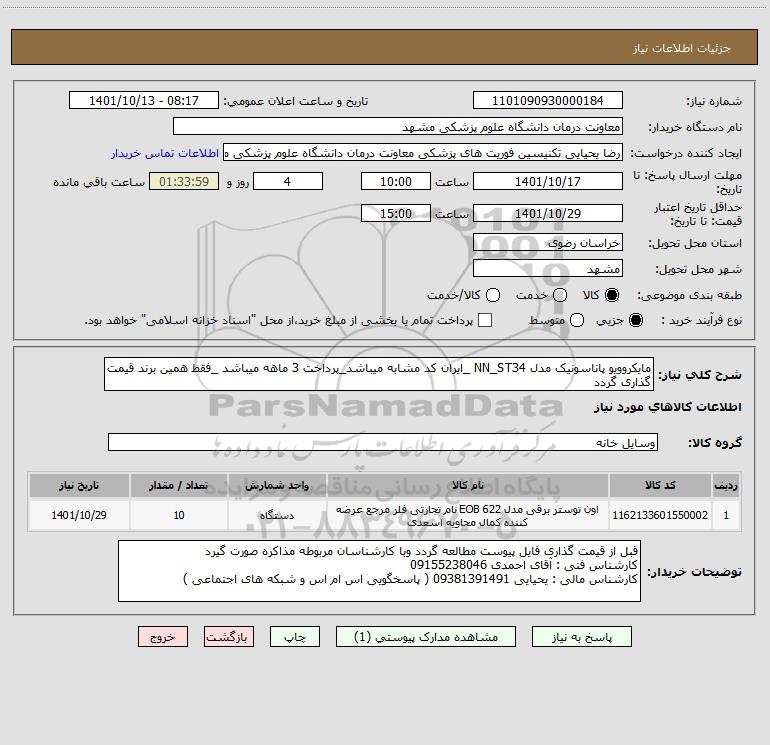Click پاسخ به نیاز button
The width and height of the screenshot is (770, 745).
[582, 637]
